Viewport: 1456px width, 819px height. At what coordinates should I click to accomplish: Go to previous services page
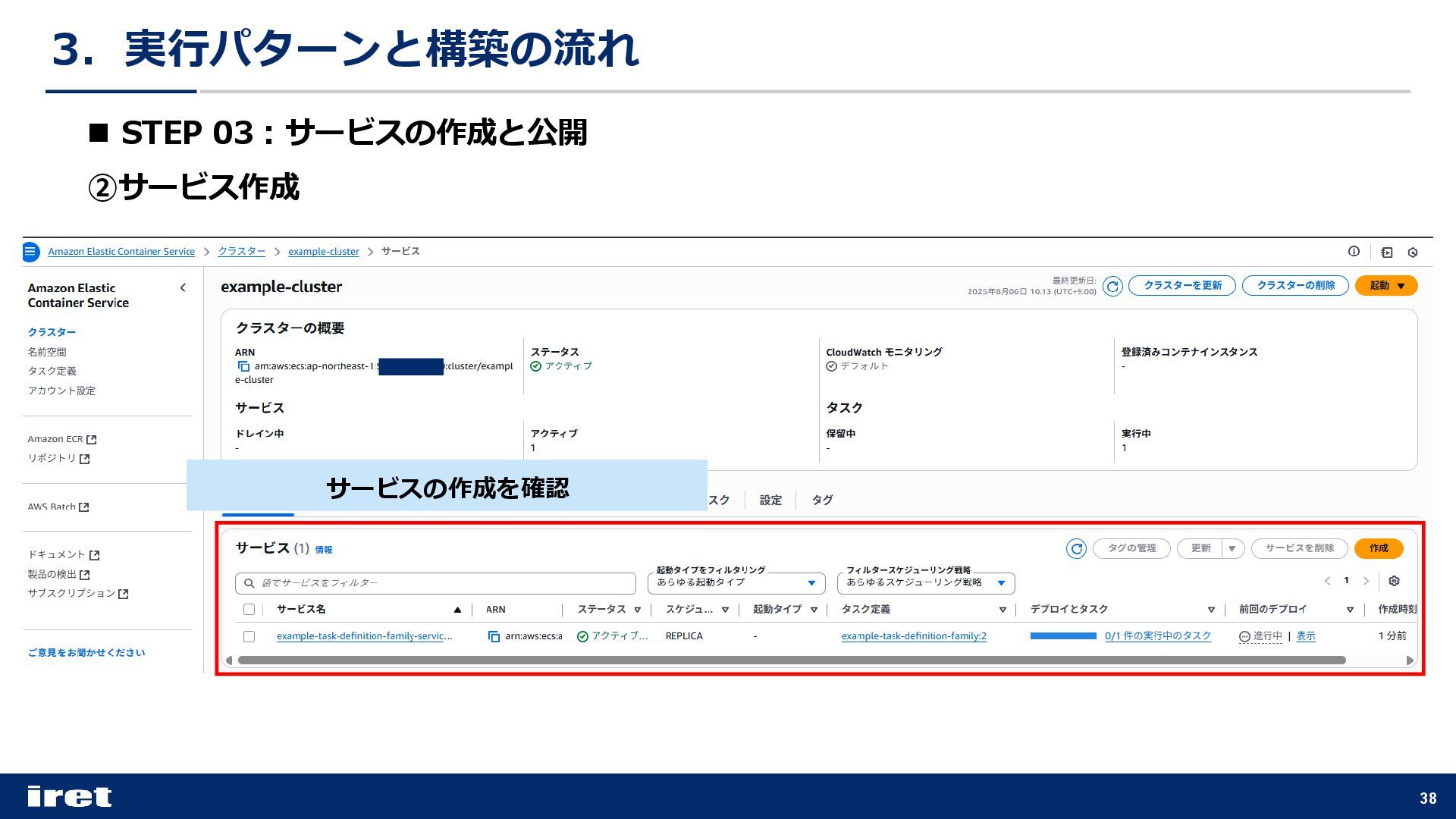click(x=1327, y=581)
